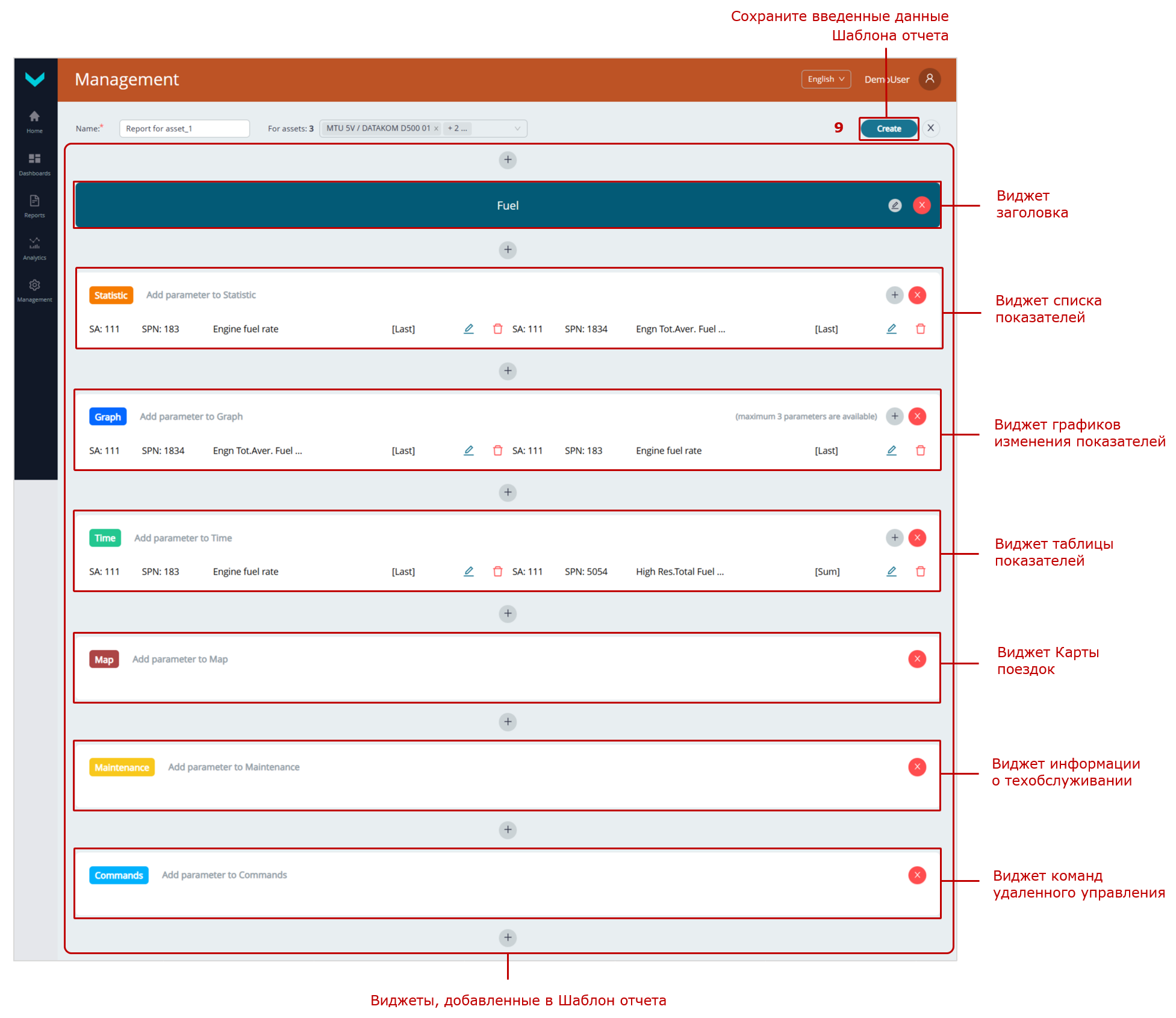This screenshot has height=1018, width=1176.
Task: Open Dashboards in the sidebar
Action: [35, 164]
